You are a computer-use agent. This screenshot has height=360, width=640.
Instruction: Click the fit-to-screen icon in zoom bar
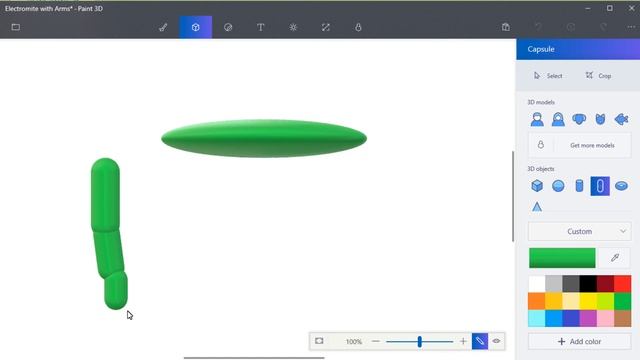(319, 341)
